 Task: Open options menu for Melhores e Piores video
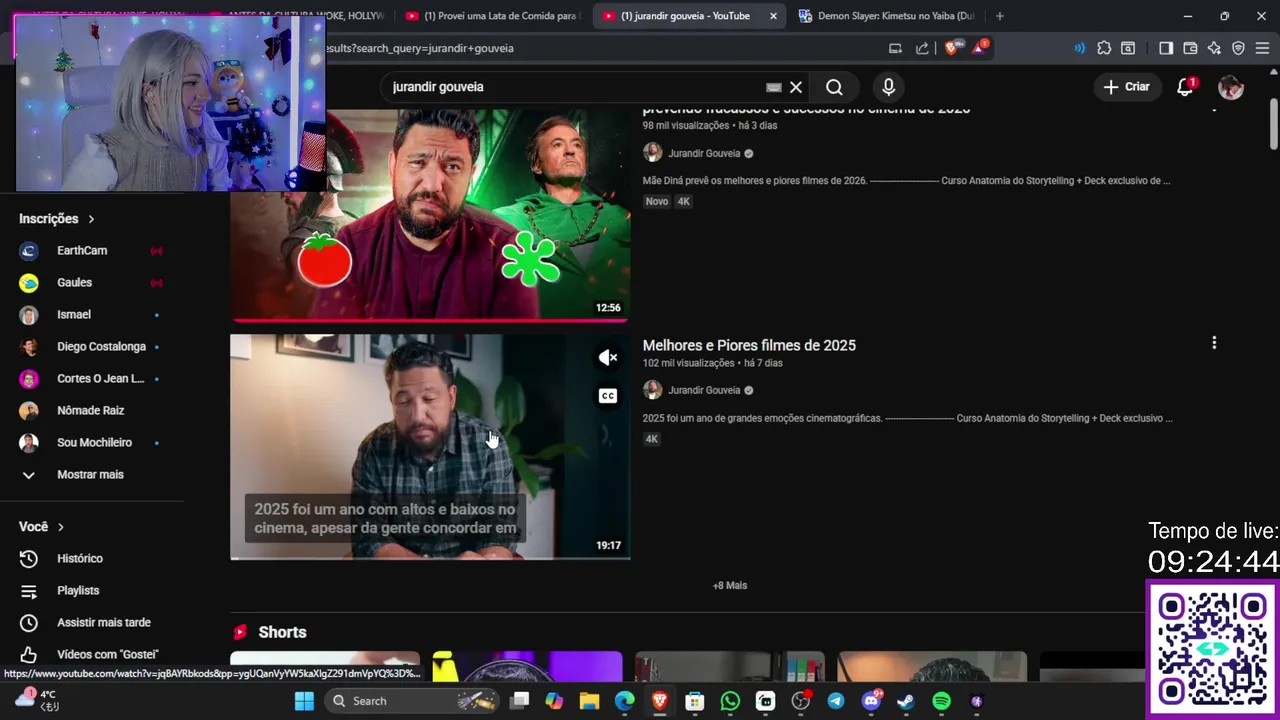1214,343
